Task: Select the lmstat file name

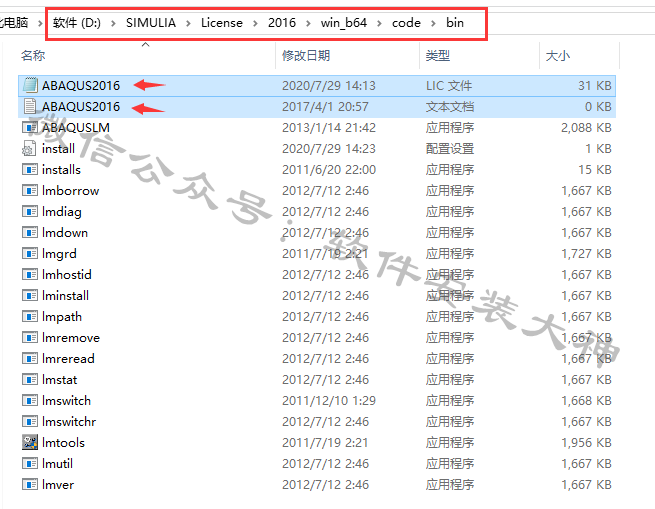Action: click(x=60, y=379)
